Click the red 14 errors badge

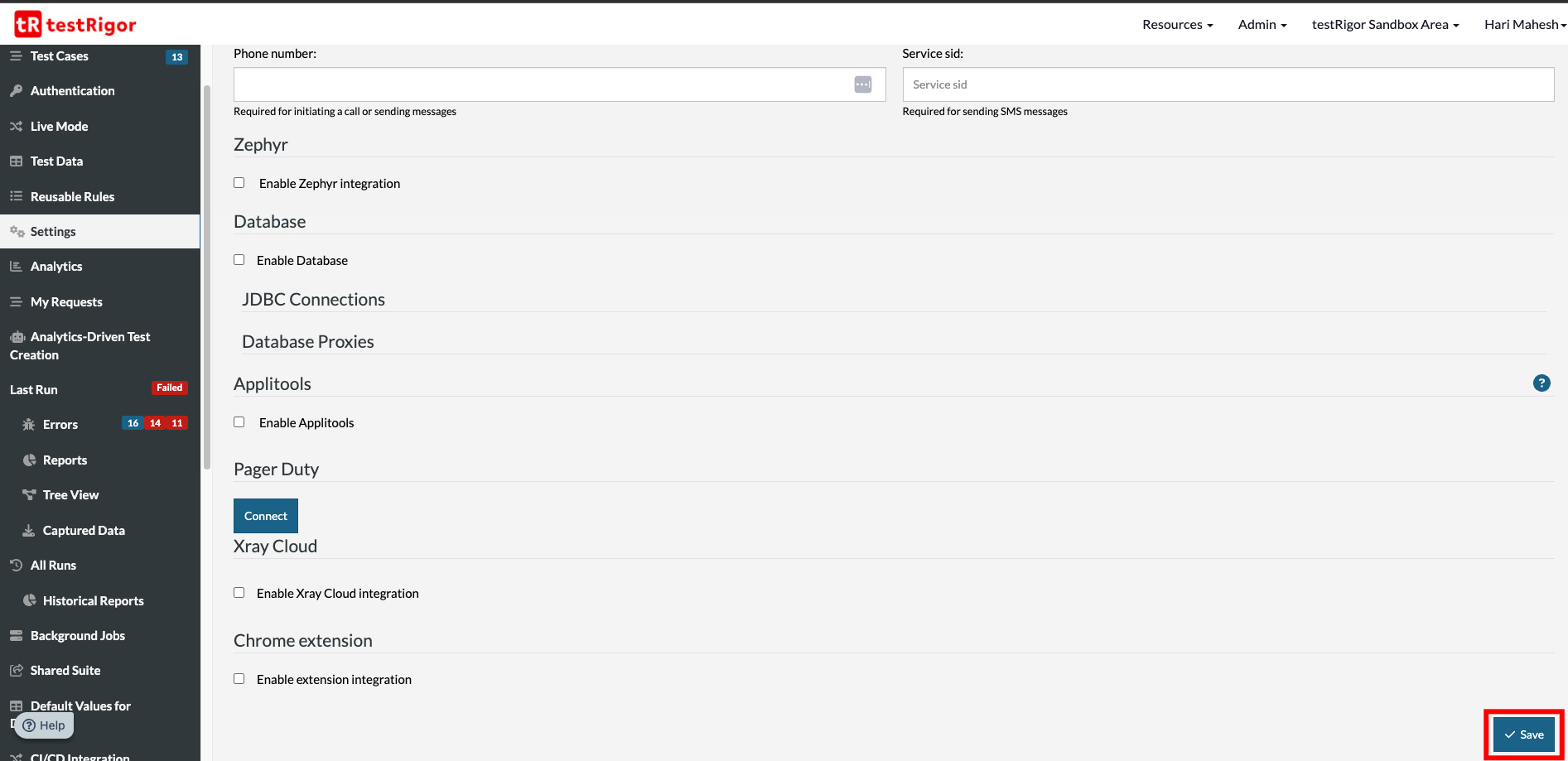(155, 423)
